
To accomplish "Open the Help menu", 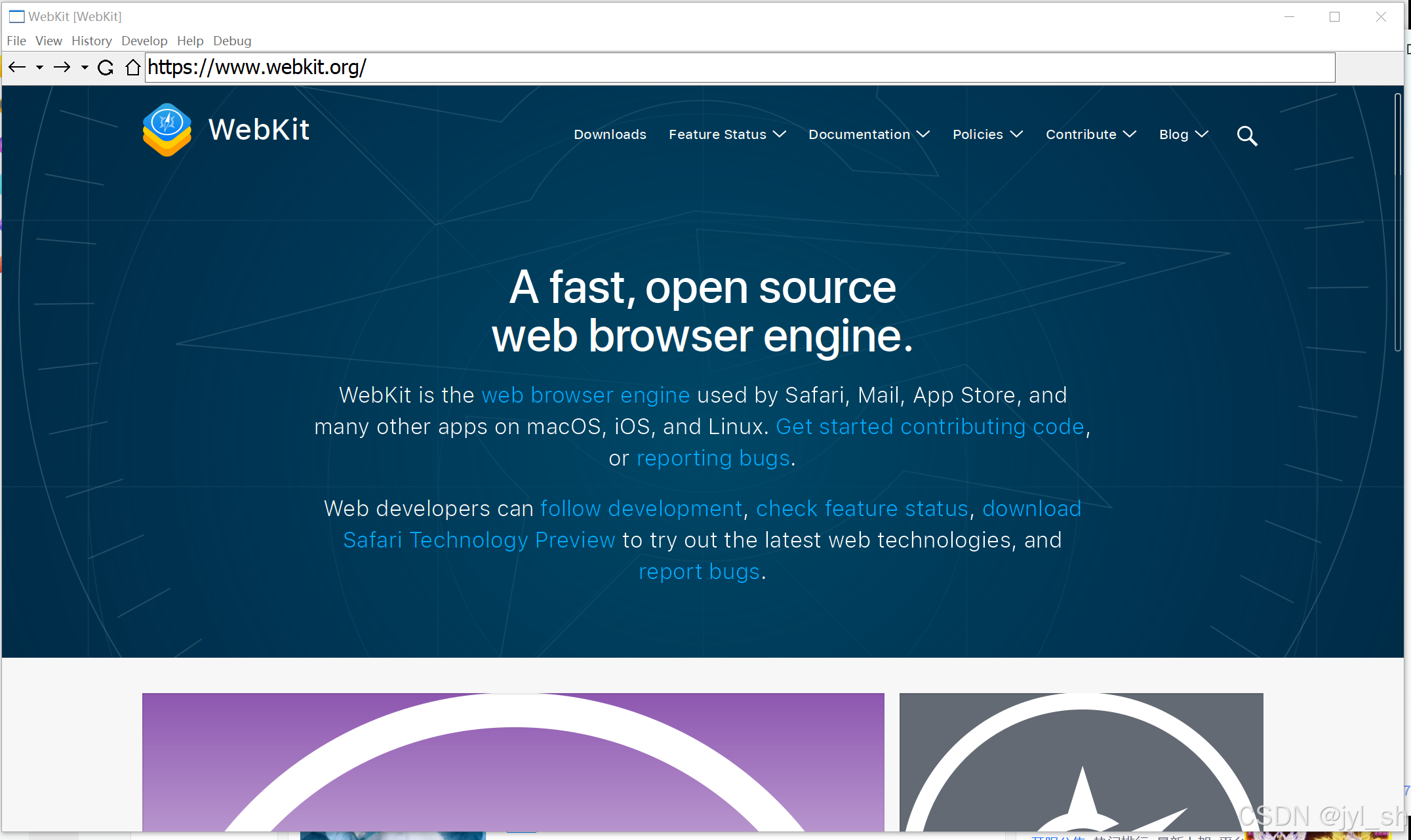I will [190, 41].
